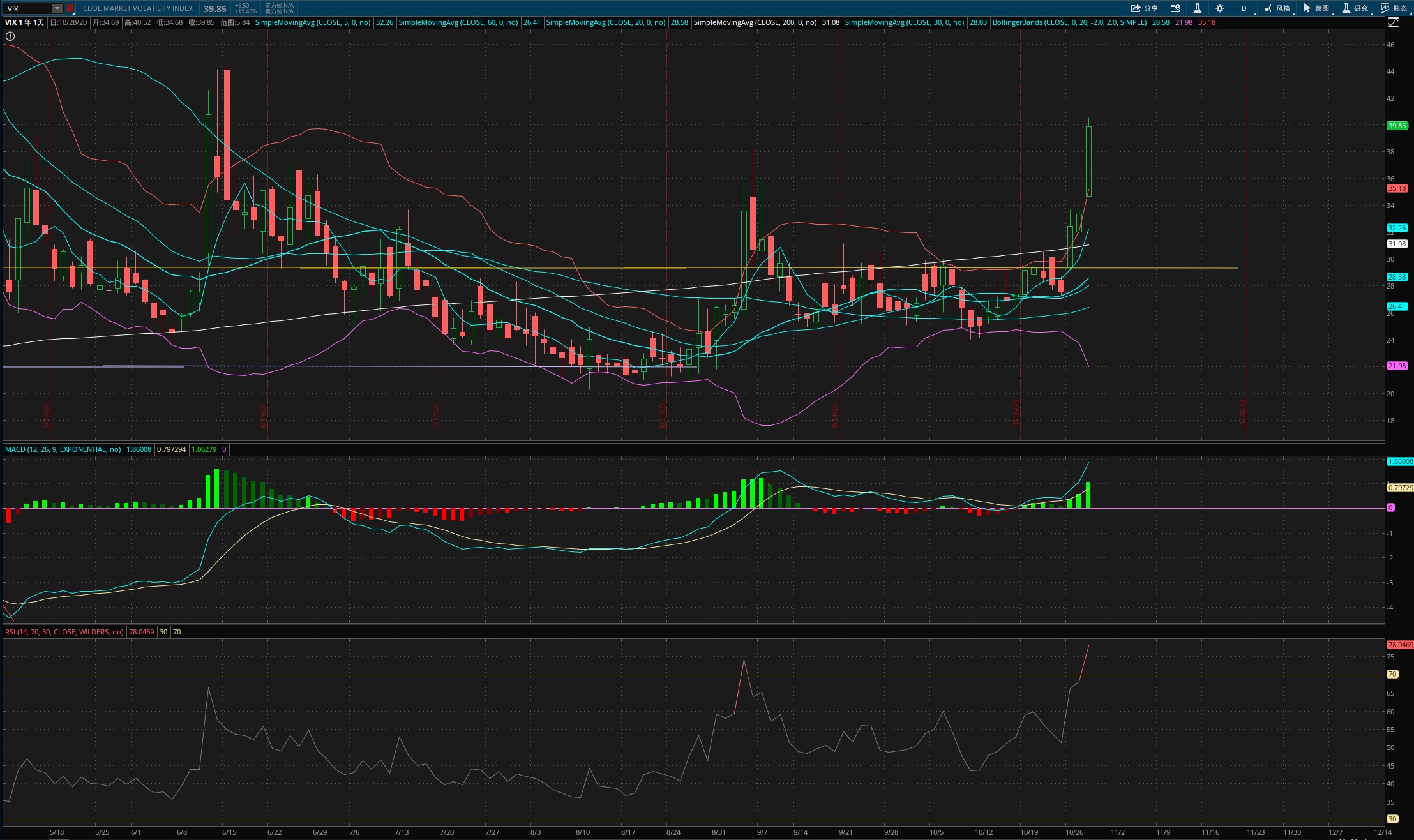Click the CBOE MARKET VOLATILITY INDEX title

pyautogui.click(x=138, y=9)
